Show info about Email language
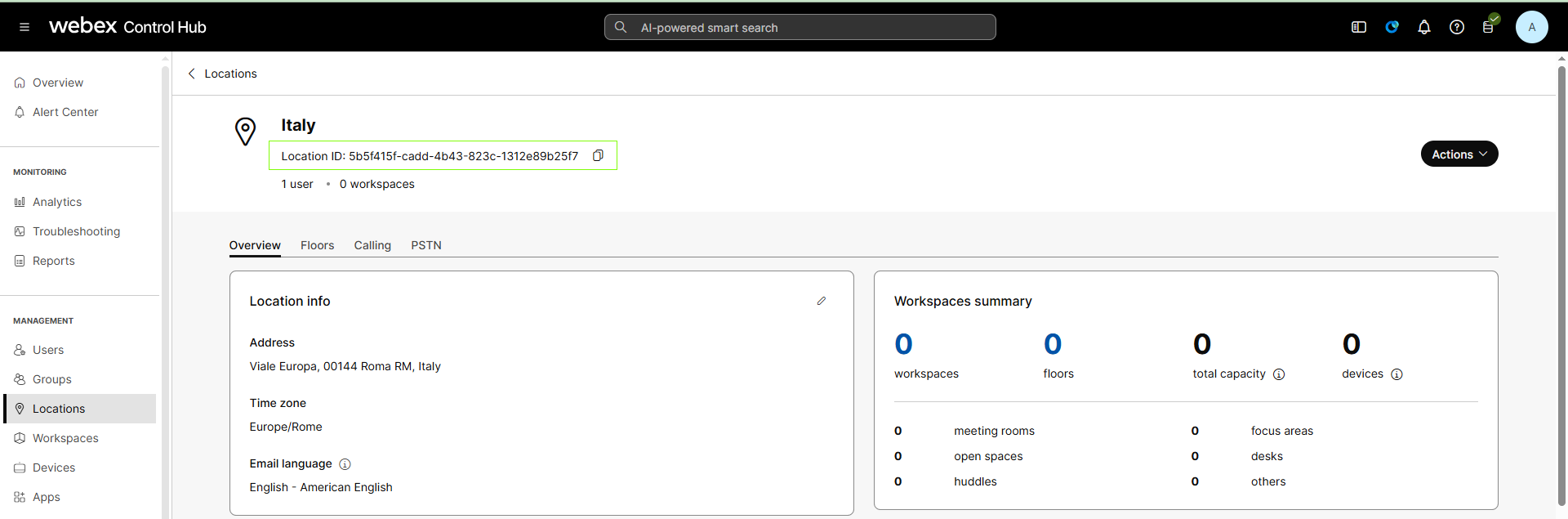This screenshot has width=1568, height=519. tap(345, 464)
